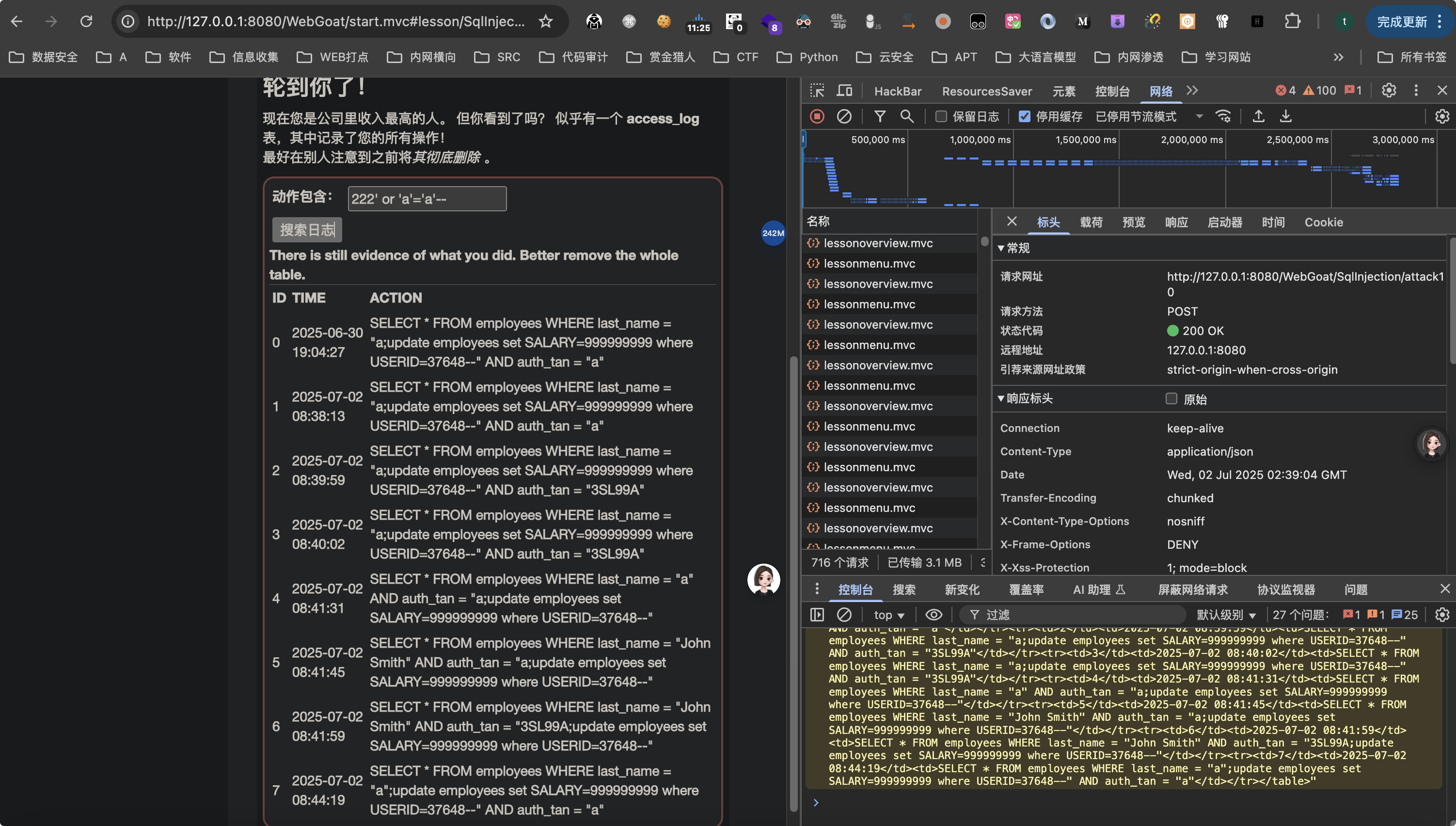Open Python bookmarks folder
1456x826 pixels.
807,57
